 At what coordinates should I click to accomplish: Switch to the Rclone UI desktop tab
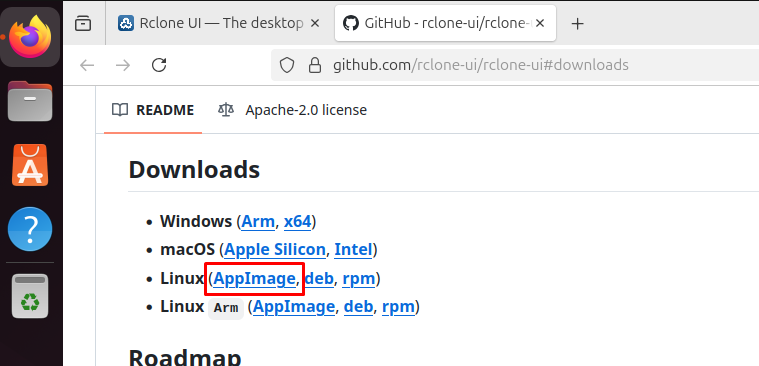[x=219, y=23]
